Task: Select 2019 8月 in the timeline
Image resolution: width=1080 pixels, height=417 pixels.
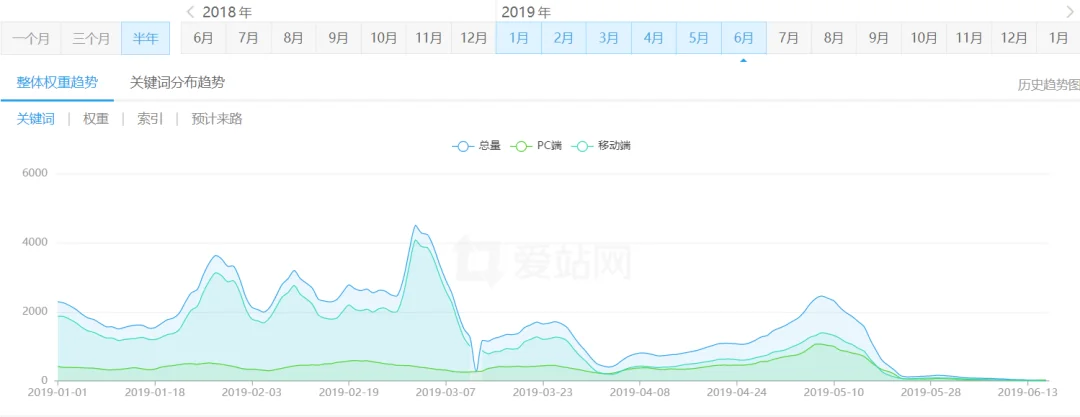Action: (x=833, y=38)
